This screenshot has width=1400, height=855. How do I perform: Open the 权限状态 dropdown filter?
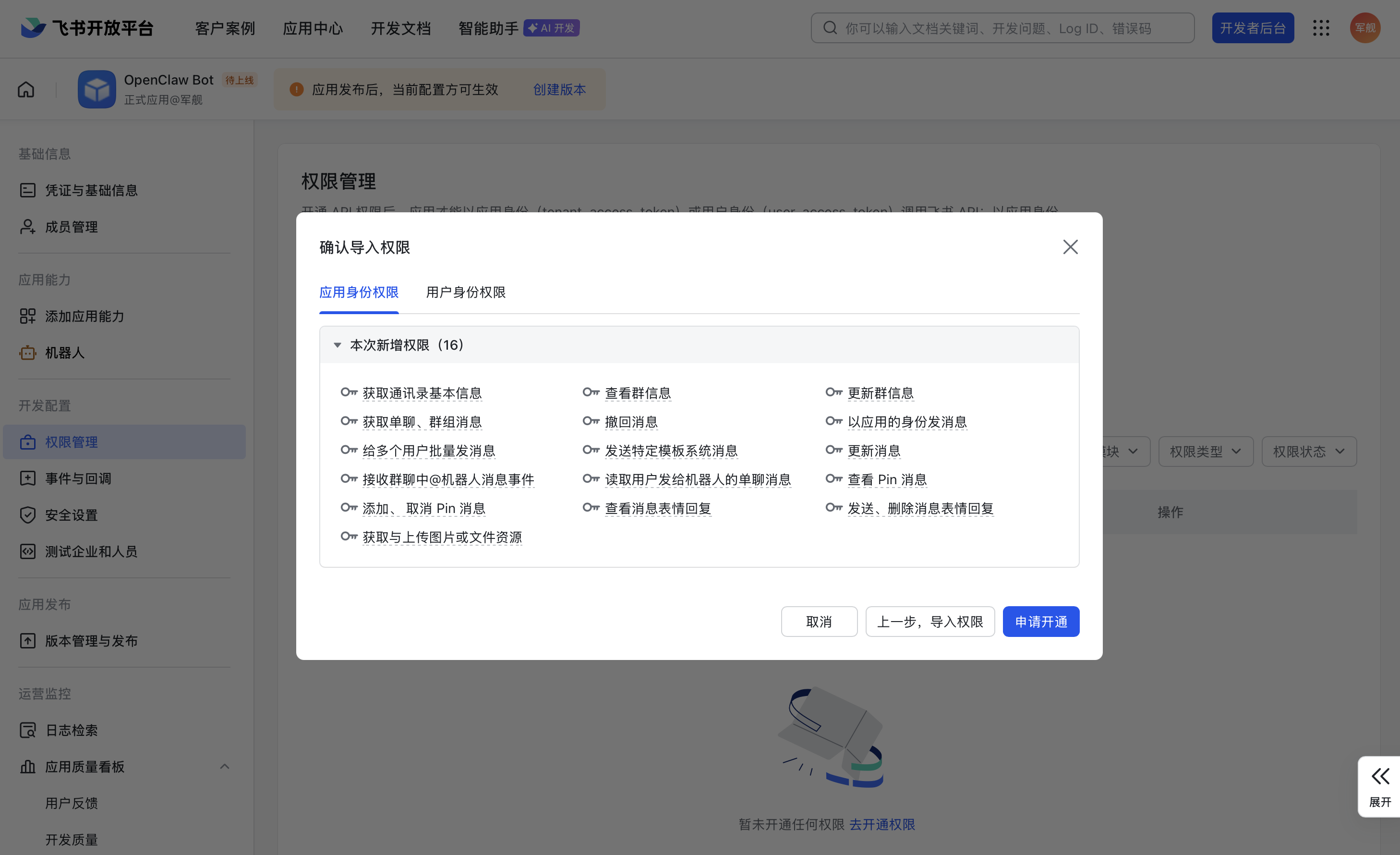[1308, 452]
